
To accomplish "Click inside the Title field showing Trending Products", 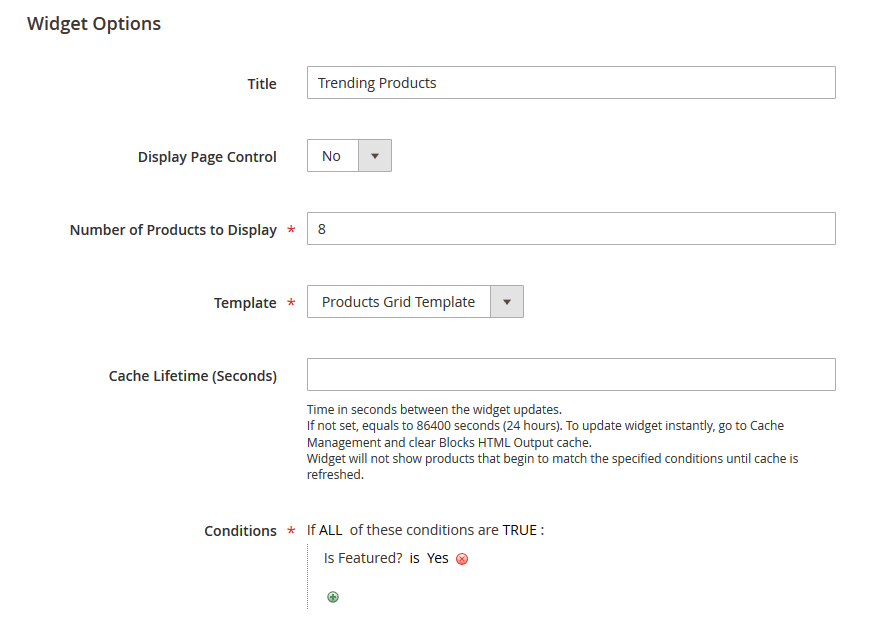I will pyautogui.click(x=570, y=82).
